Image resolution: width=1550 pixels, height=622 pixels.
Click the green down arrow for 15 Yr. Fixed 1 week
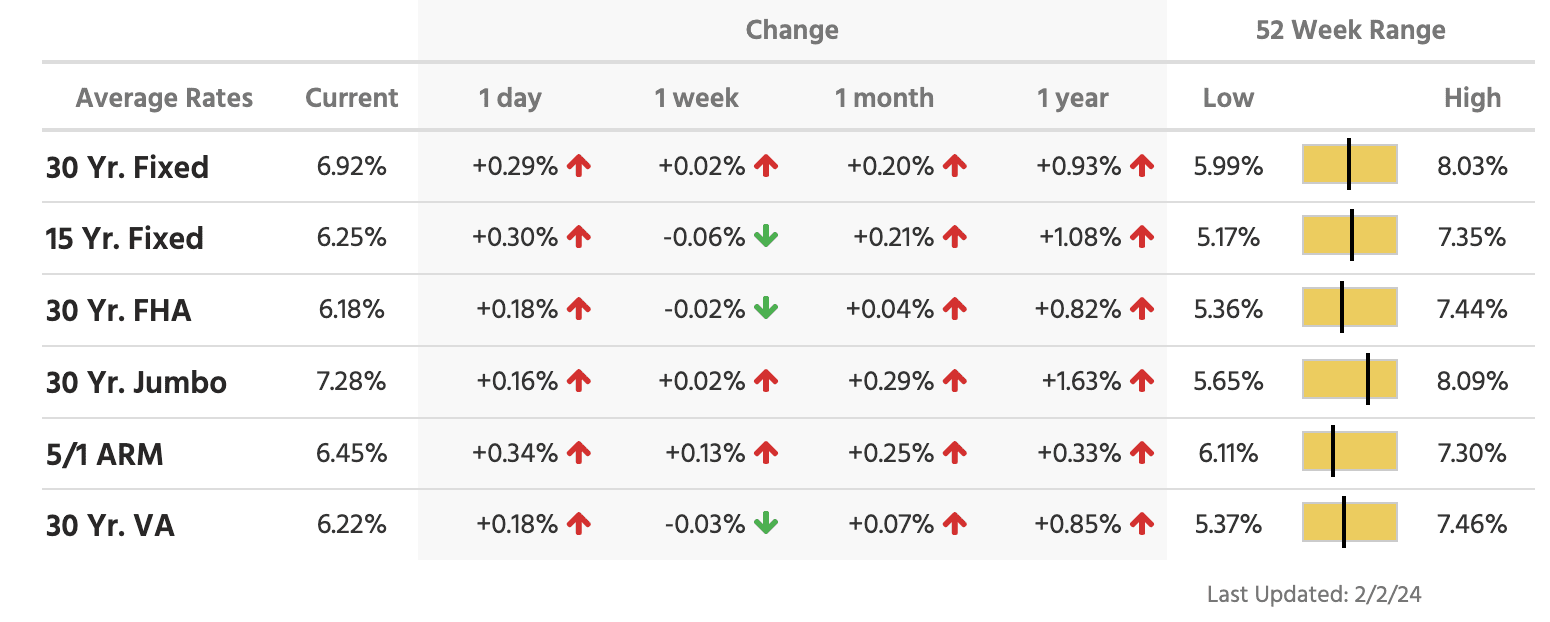(766, 237)
